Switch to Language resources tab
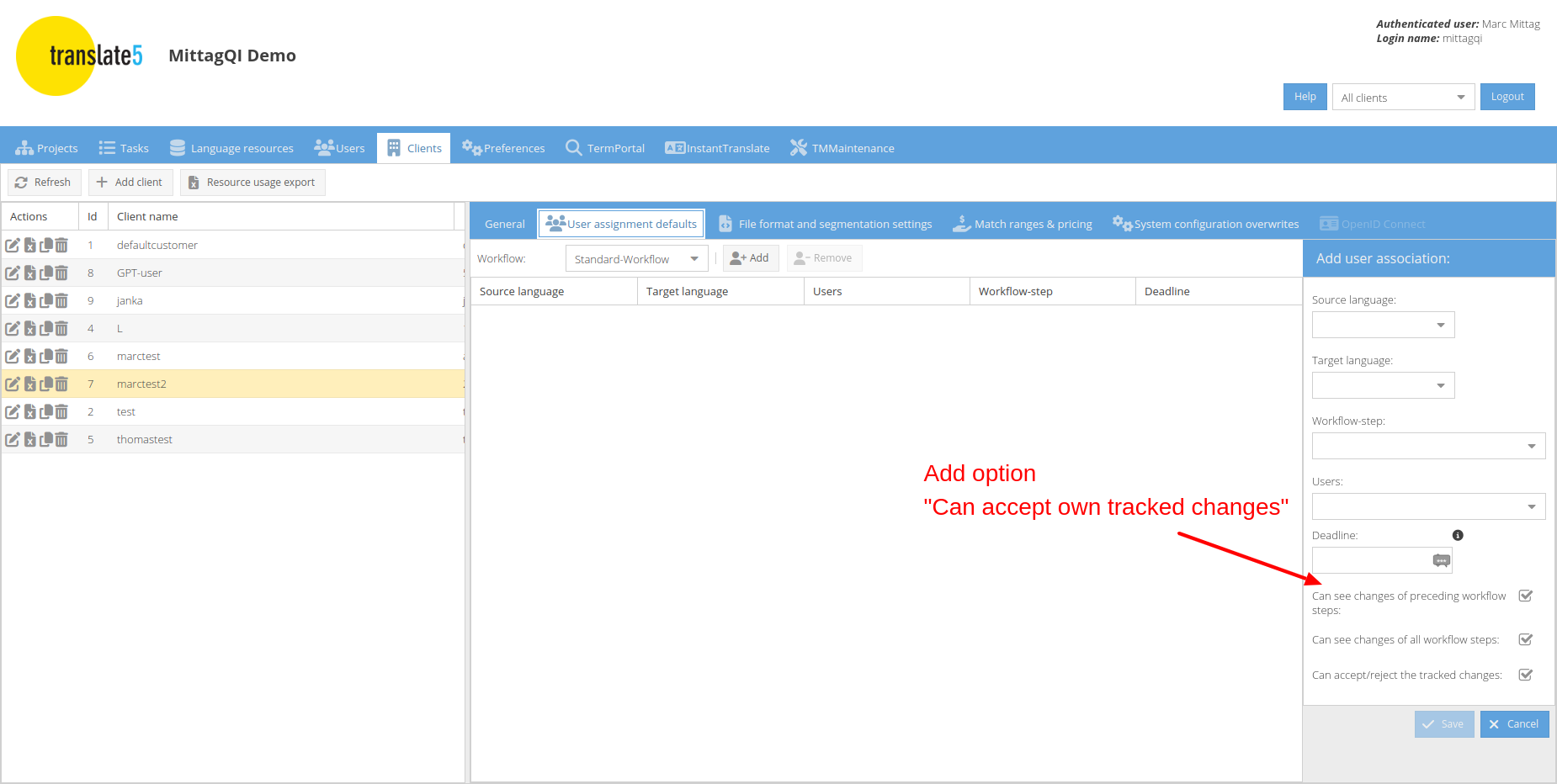The image size is (1557, 784). click(231, 148)
